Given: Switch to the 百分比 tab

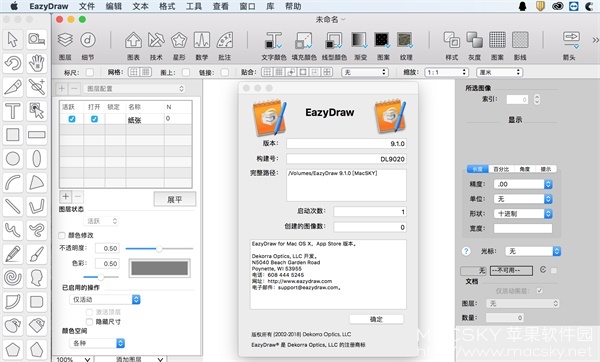Looking at the screenshot, I should point(501,169).
